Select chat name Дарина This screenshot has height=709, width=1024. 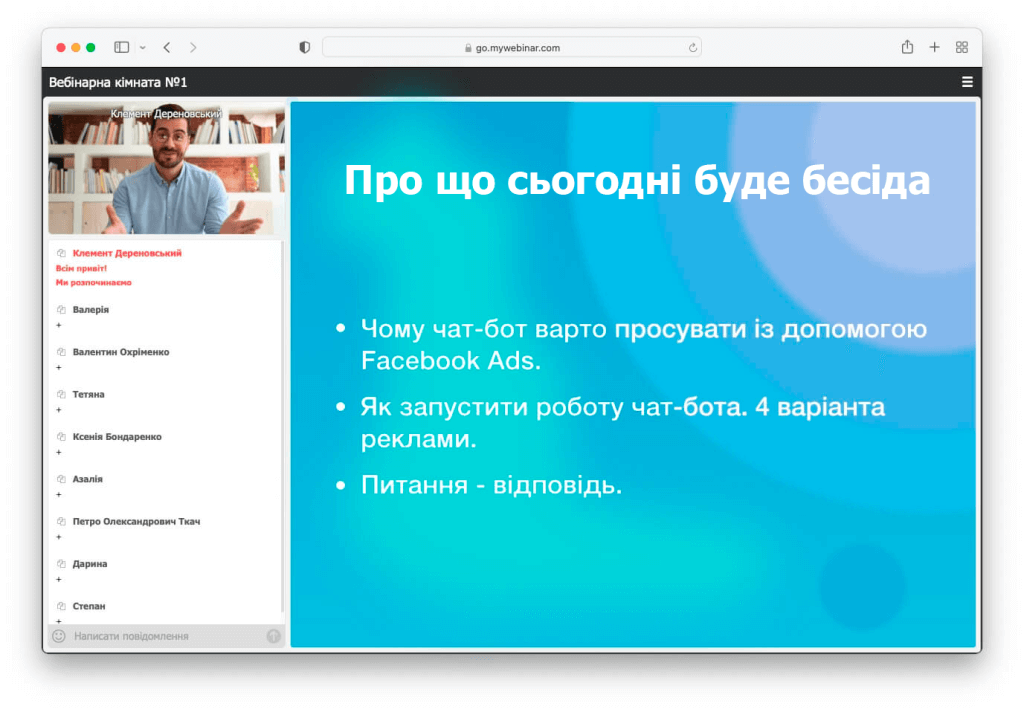pos(90,564)
